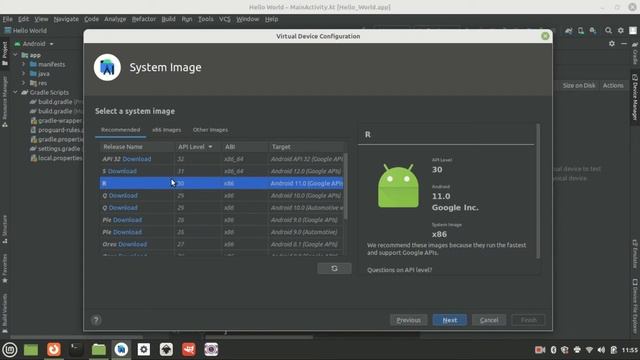The width and height of the screenshot is (640, 360).
Task: Click Download link for Oreo image
Action: 133,244
